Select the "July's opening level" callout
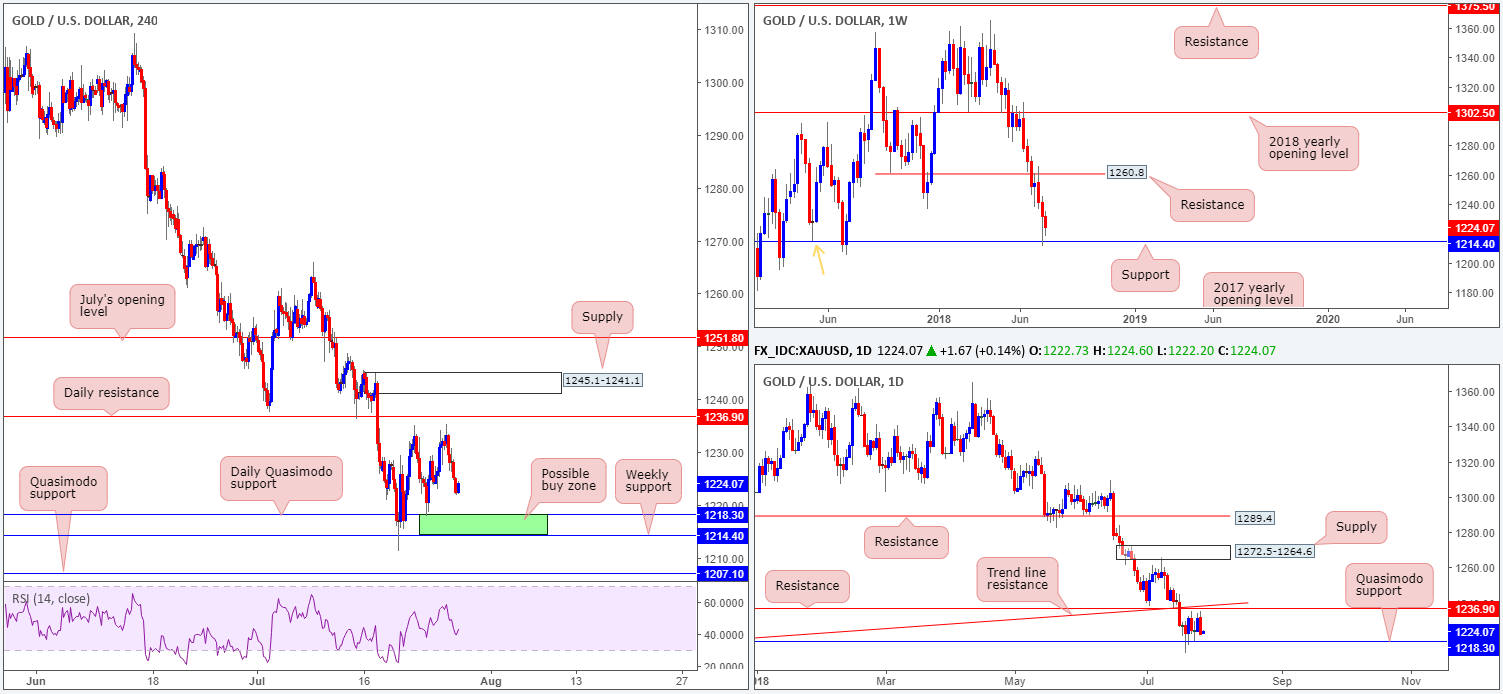 122,306
